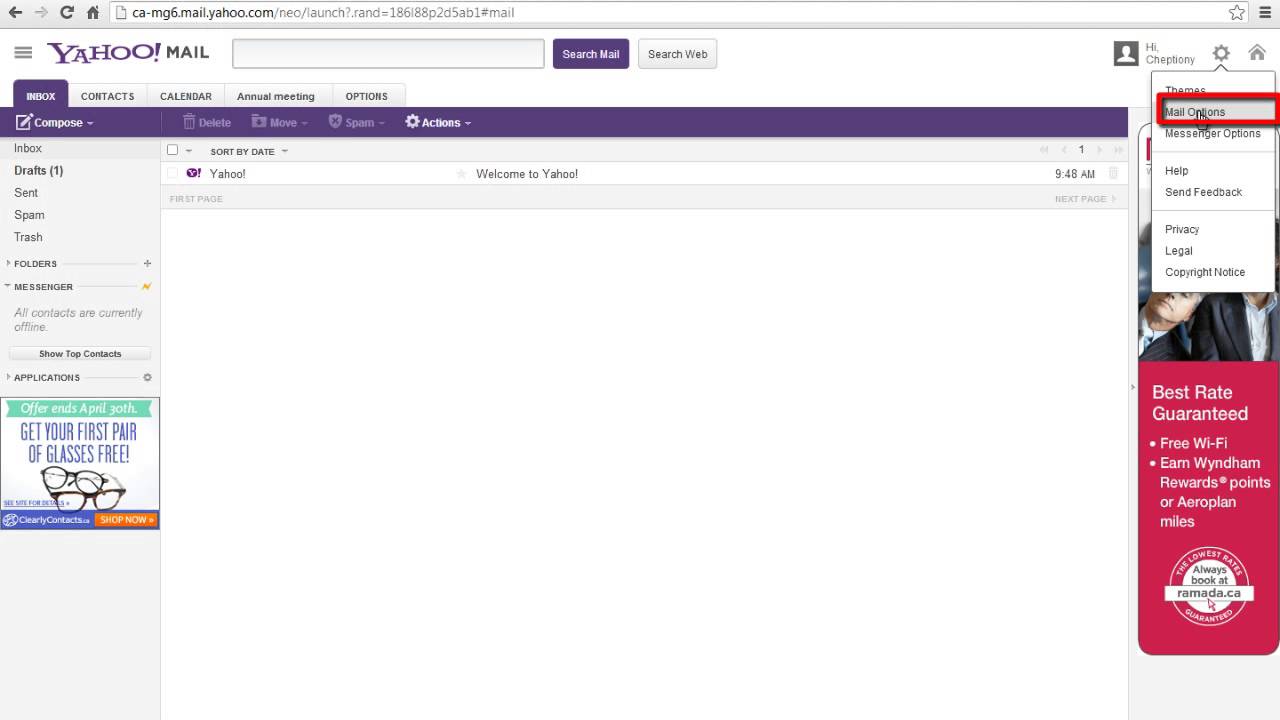
Task: Select the Welcome to Yahoo email checkbox
Action: 173,173
